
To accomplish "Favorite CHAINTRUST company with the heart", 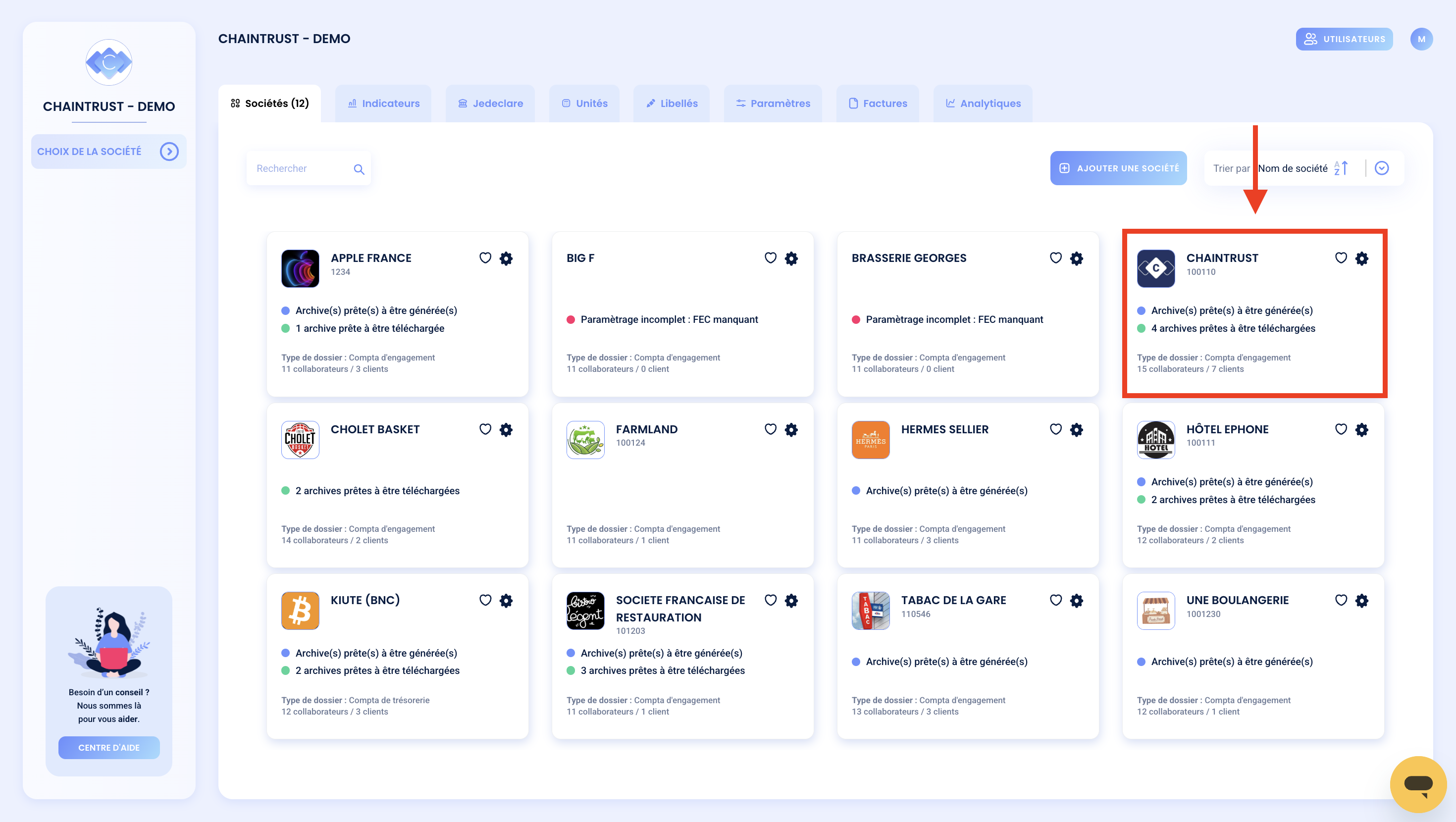I will point(1341,258).
